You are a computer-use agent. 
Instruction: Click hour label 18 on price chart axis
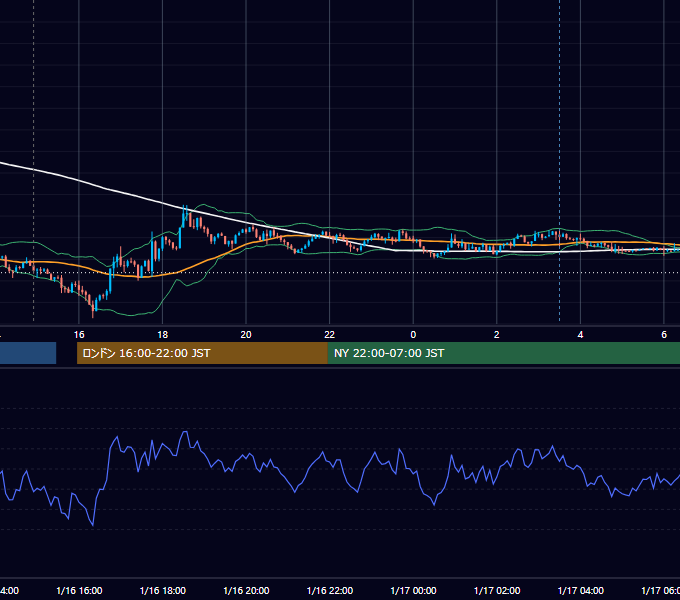(163, 335)
